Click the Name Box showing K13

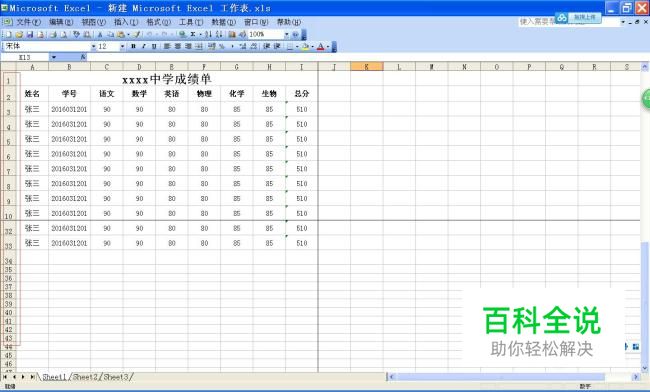tap(25, 57)
